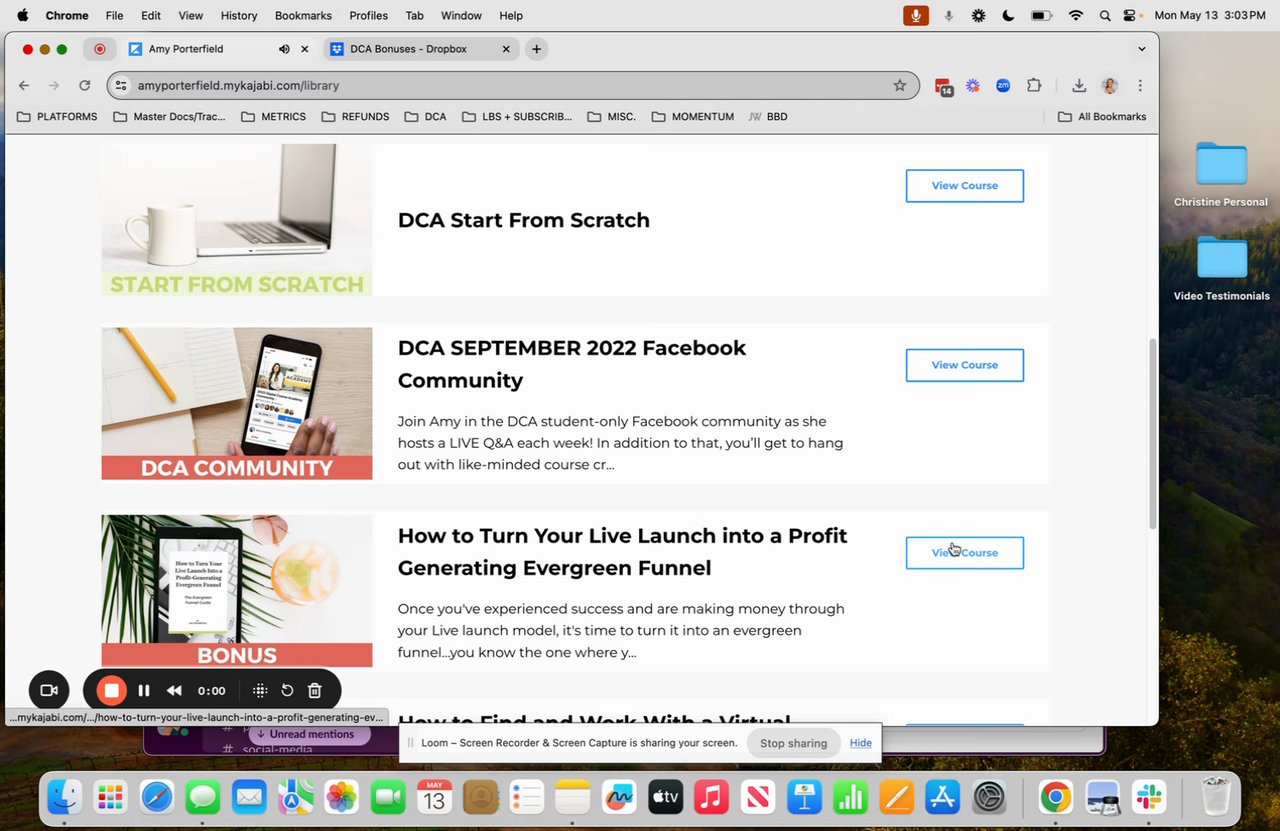Viewport: 1280px width, 831px height.
Task: Toggle Focus mode via the moon icon
Action: 1008,16
